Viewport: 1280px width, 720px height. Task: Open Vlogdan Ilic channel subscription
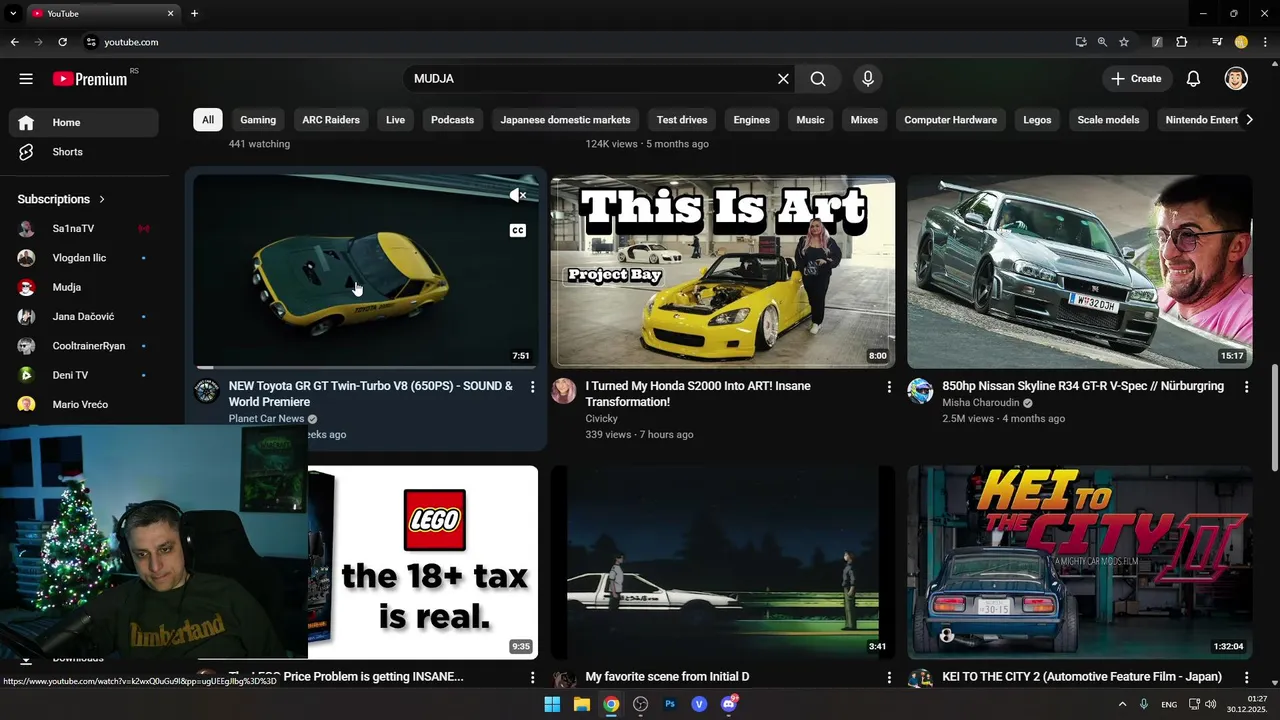click(84, 258)
